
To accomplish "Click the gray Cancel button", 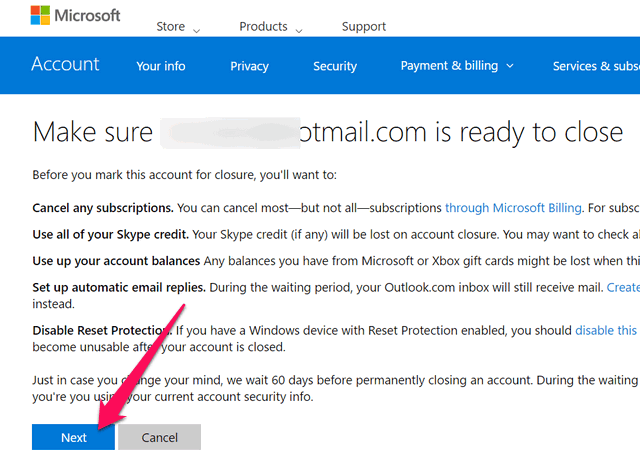I will [159, 437].
